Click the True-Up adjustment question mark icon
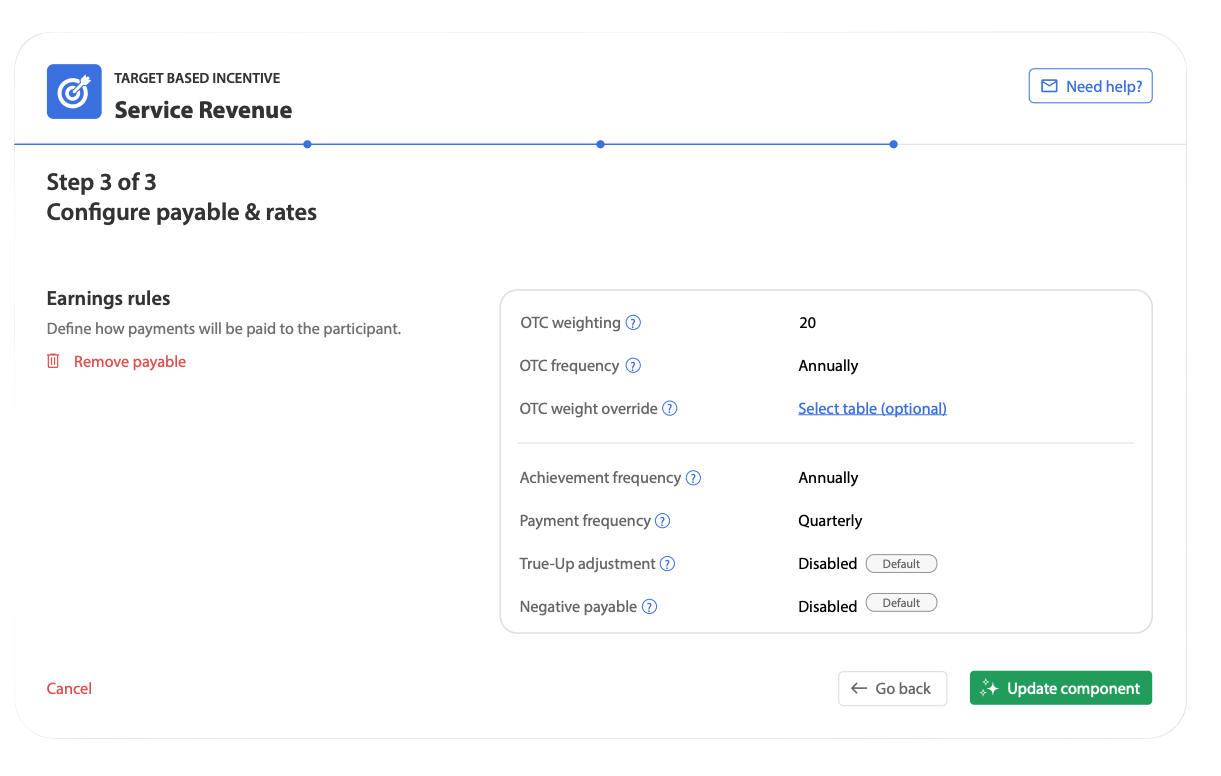Viewport: 1221px width, 776px height. [x=667, y=563]
